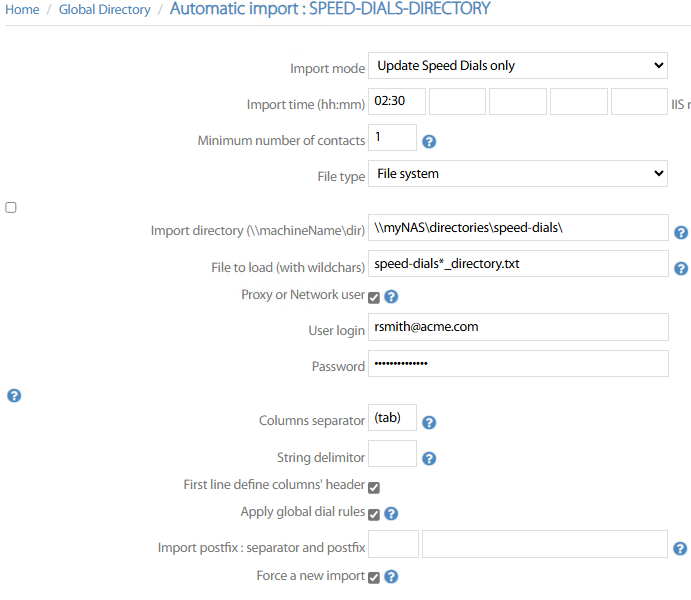
Task: Click help icon next to Apply global dial rules
Action: click(392, 514)
